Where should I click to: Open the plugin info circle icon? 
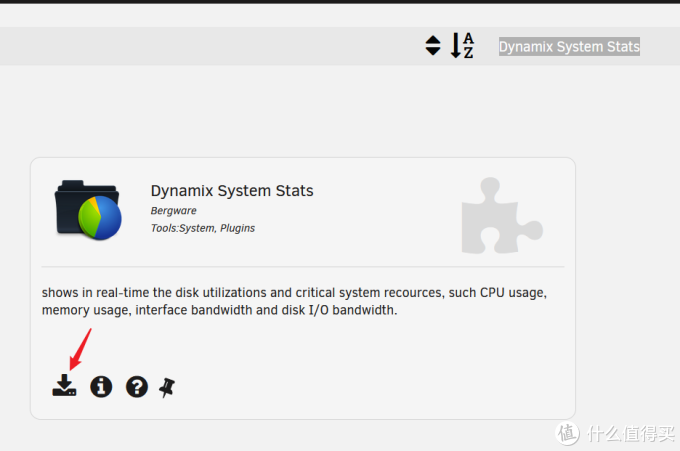click(101, 386)
